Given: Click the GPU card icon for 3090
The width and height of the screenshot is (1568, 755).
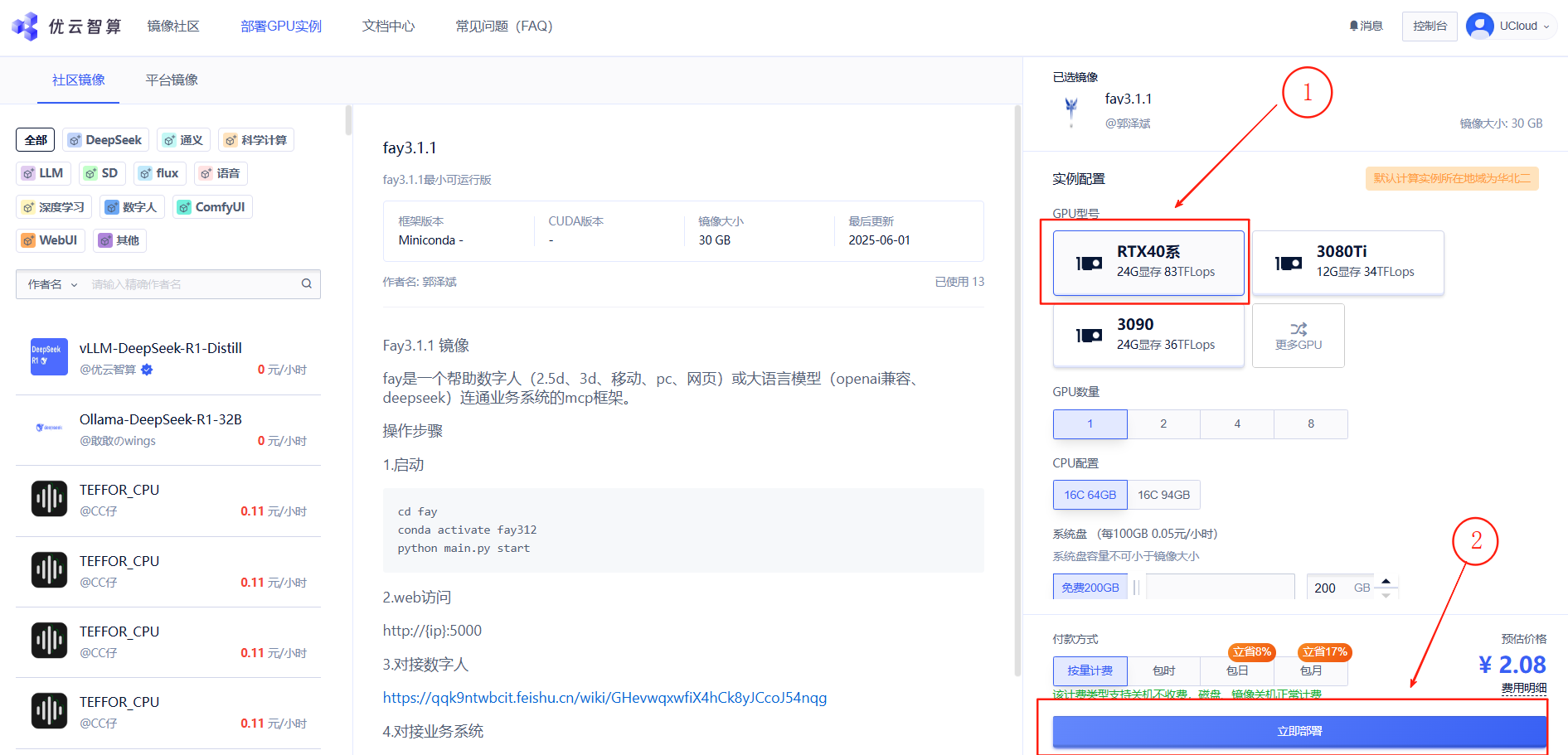Looking at the screenshot, I should tap(1089, 336).
